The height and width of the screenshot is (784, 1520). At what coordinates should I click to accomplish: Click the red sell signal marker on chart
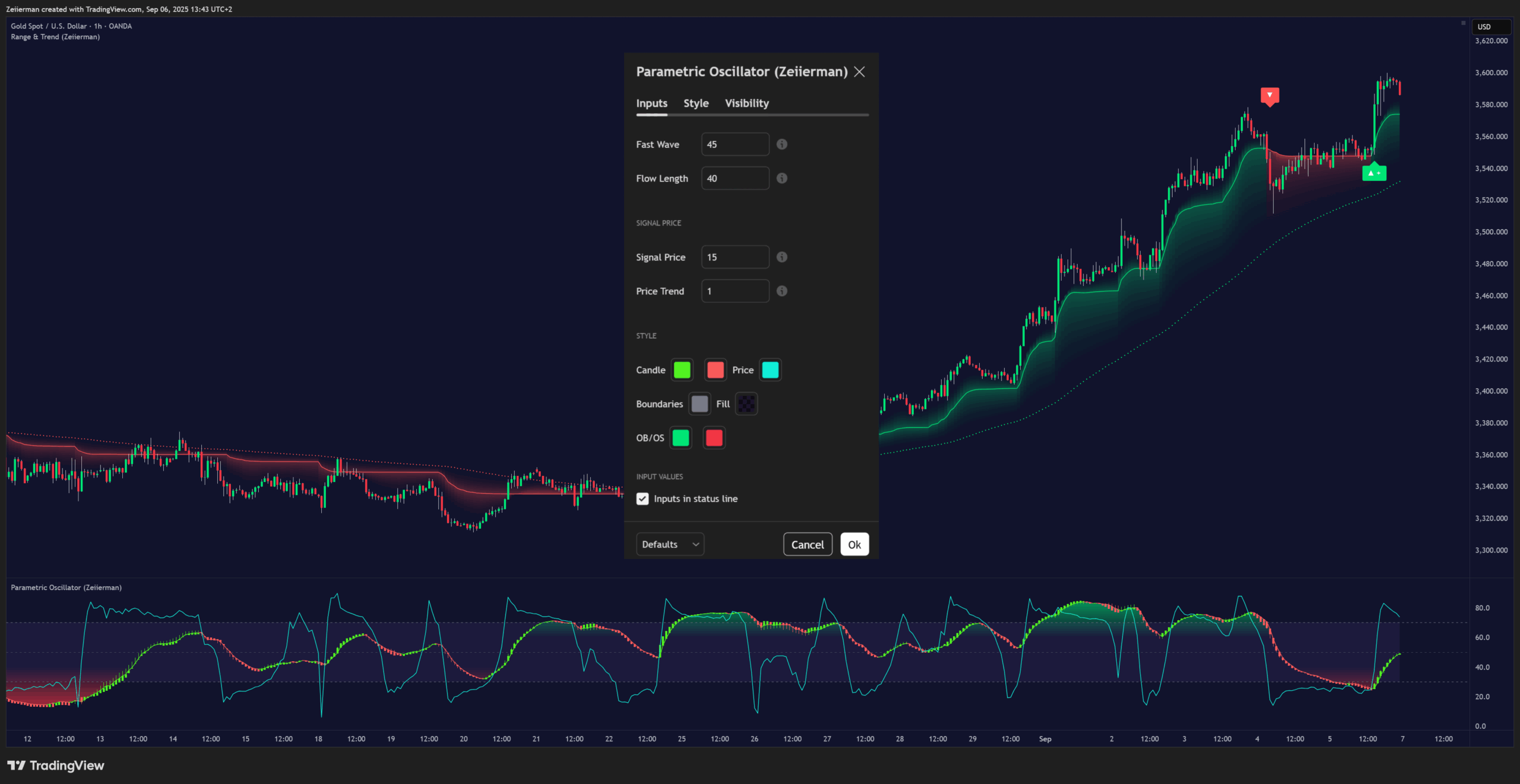1269,96
